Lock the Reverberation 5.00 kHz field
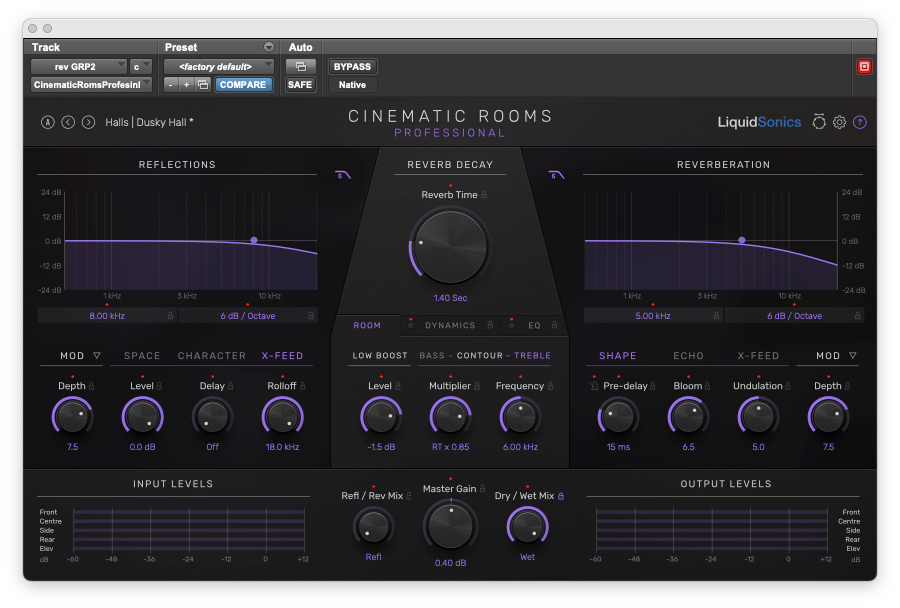The height and width of the screenshot is (608, 900). click(x=716, y=316)
